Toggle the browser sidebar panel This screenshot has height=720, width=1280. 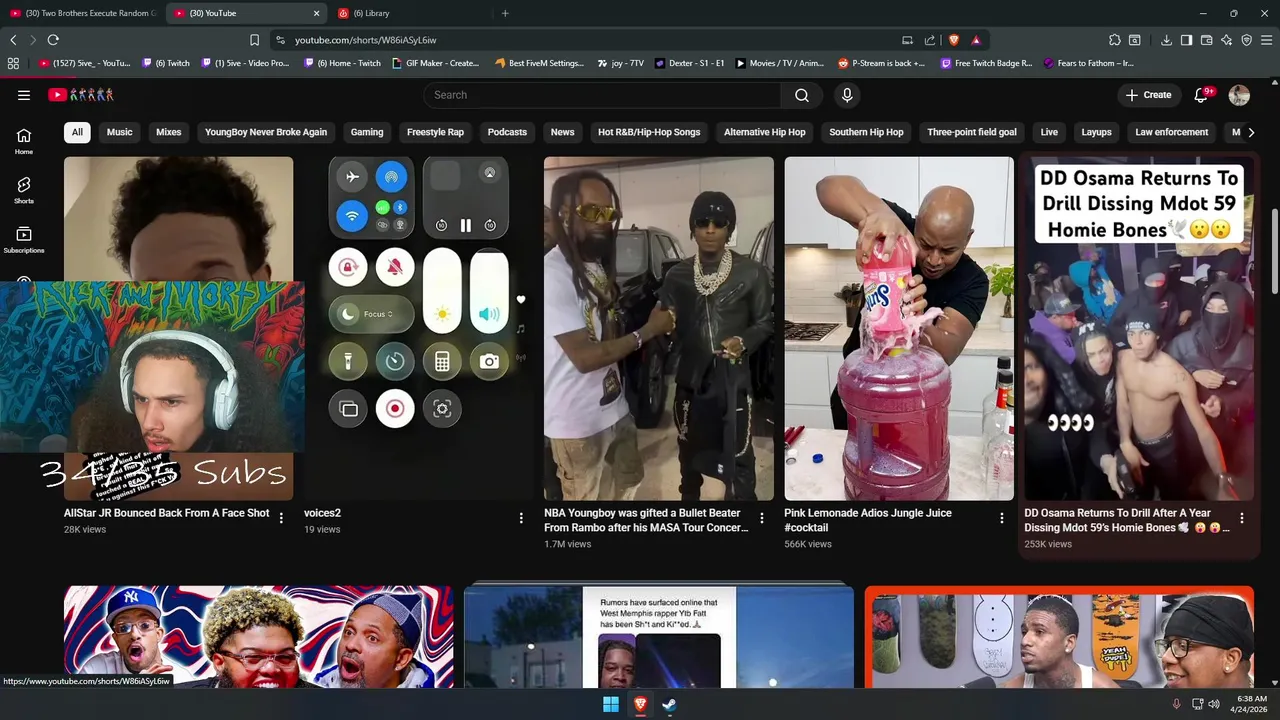pos(1186,40)
